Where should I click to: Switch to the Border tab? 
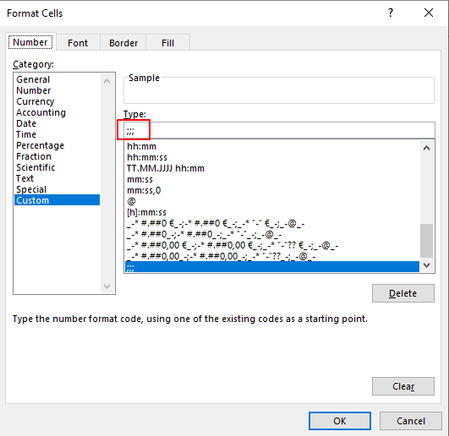(x=123, y=43)
